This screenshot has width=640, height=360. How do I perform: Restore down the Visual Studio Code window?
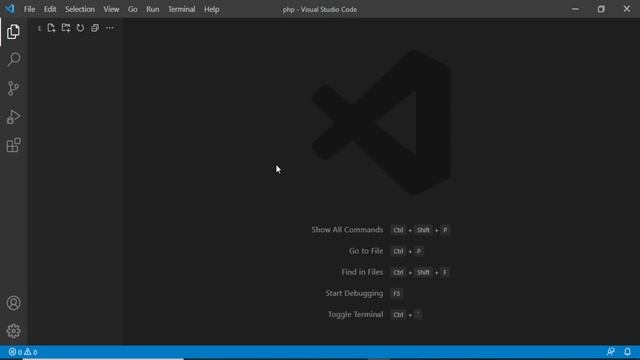point(601,9)
